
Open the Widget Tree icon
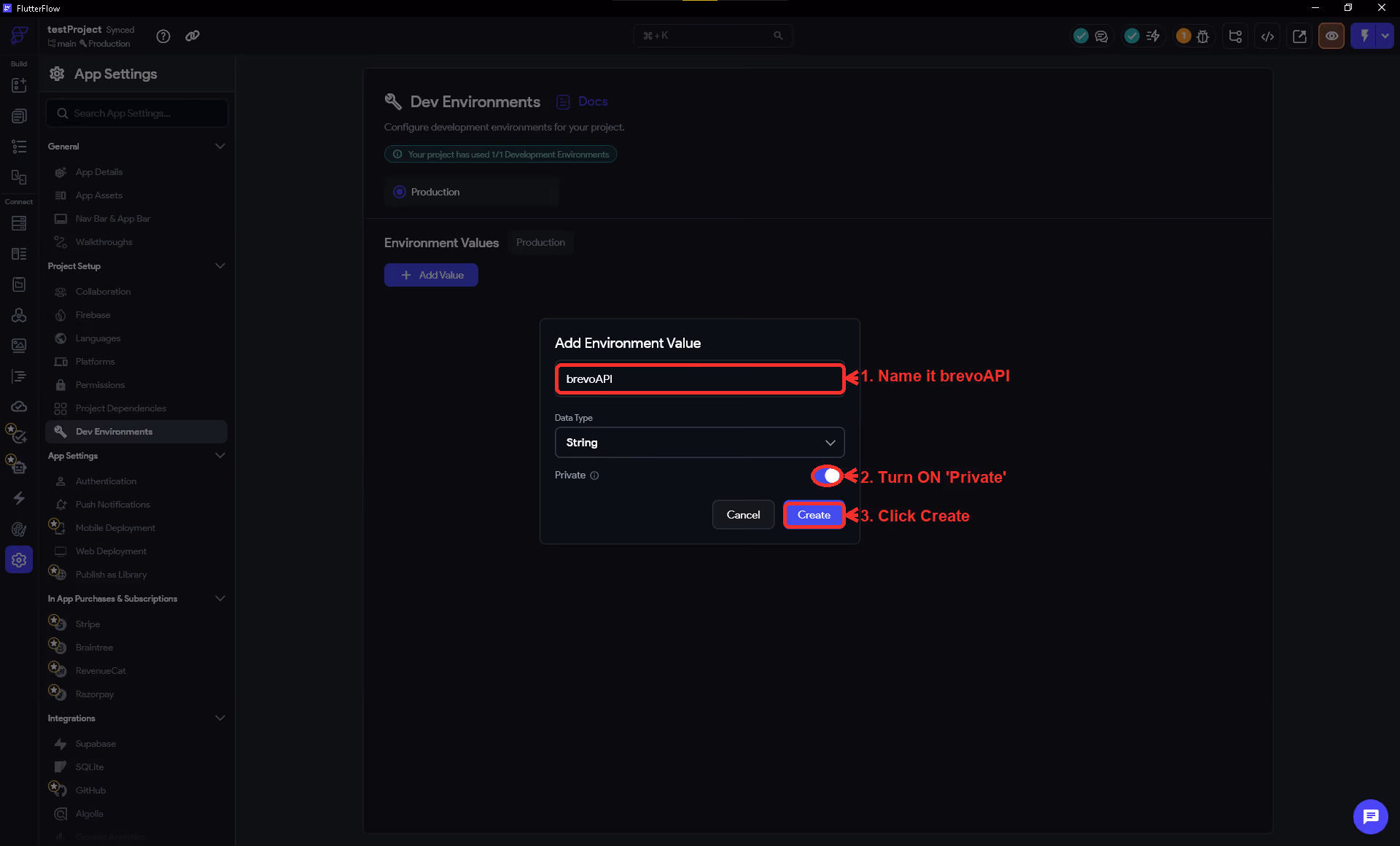coord(19,147)
